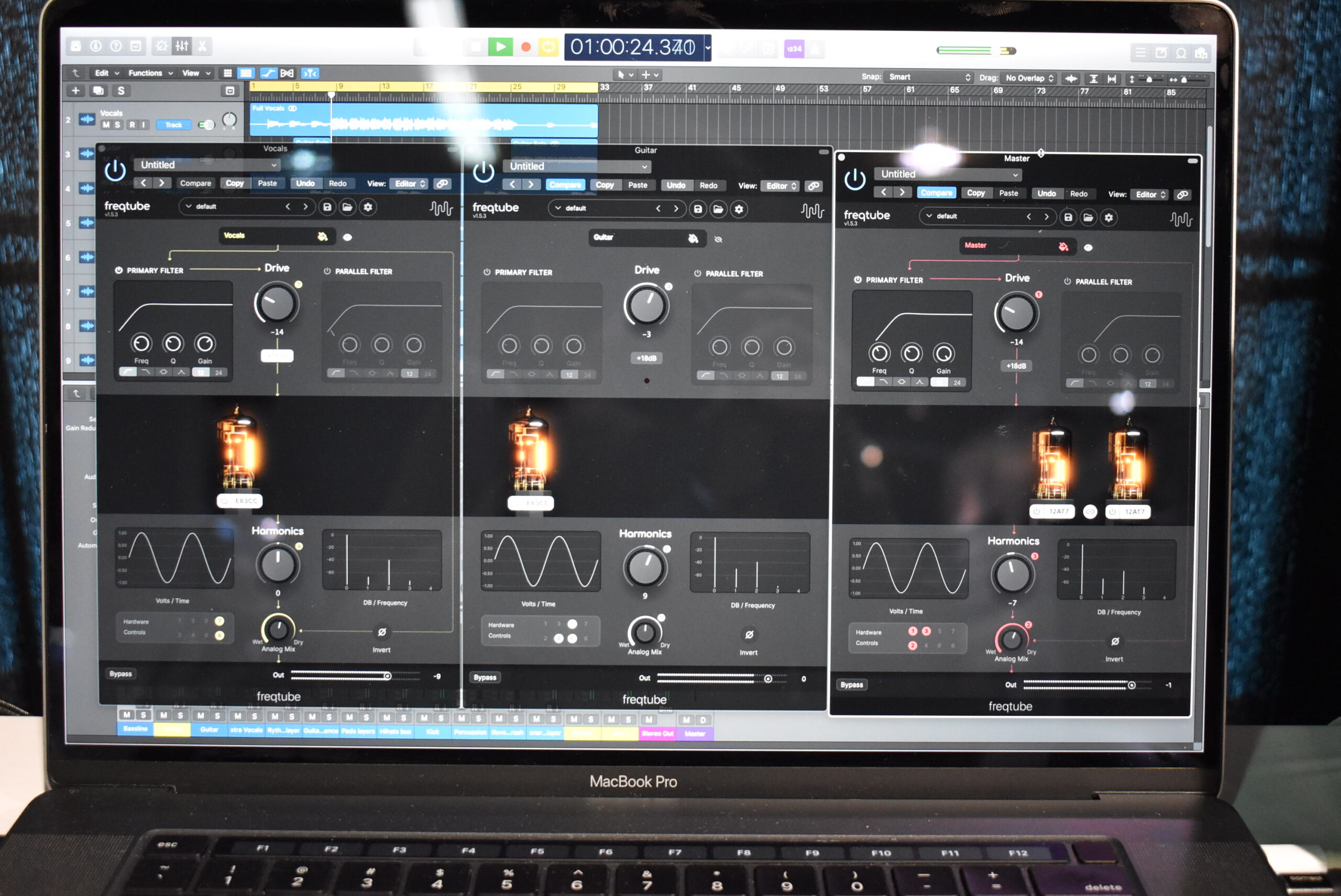Click the +18dB button in Master plugin
Screen dimensions: 1341x896
pos(1016,366)
